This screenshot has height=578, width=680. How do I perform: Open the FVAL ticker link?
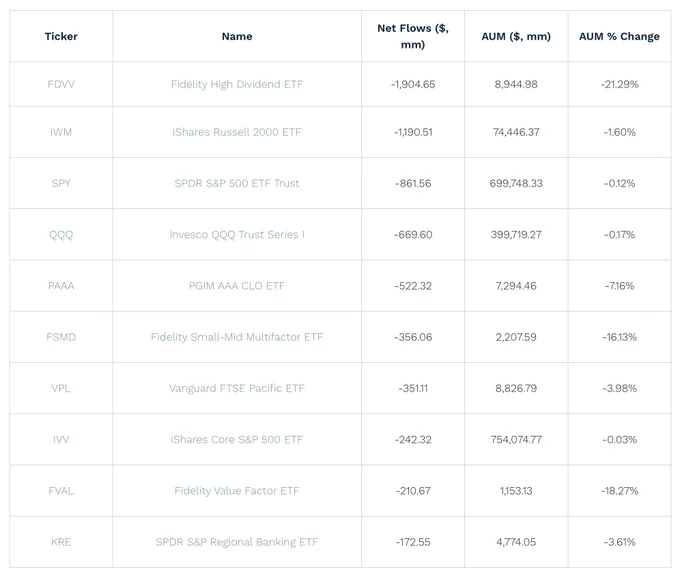[61, 490]
